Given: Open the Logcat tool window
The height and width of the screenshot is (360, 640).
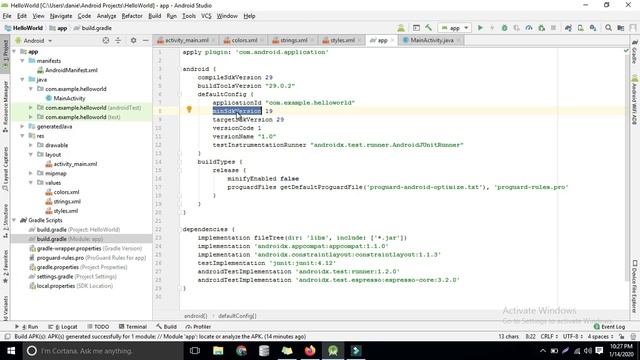Looking at the screenshot, I should point(63,327).
